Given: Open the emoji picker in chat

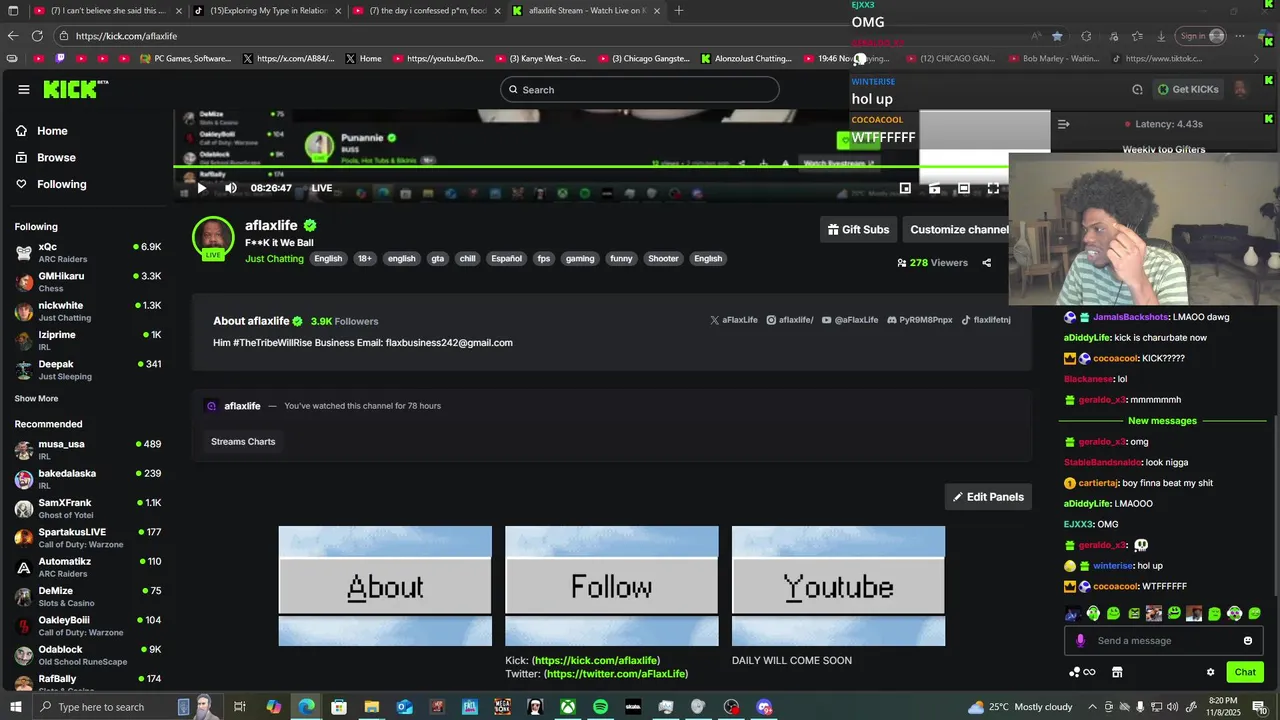Looking at the screenshot, I should (x=1248, y=641).
